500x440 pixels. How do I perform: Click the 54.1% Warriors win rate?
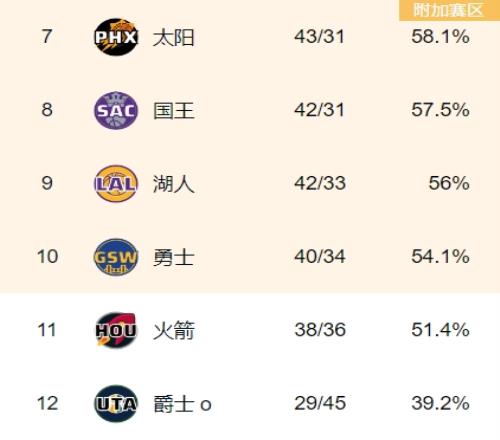tap(440, 257)
